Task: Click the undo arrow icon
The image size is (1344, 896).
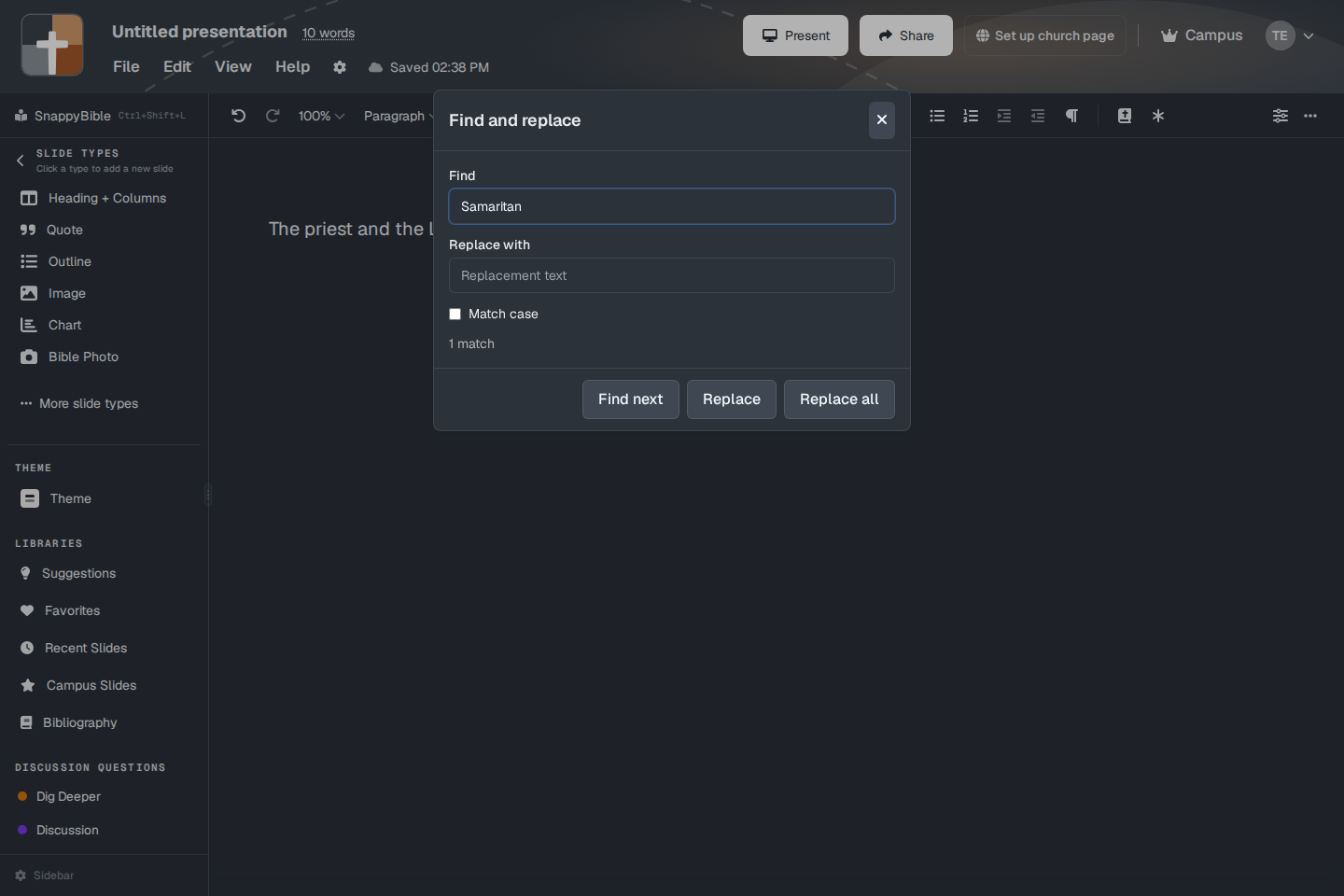Action: pos(238,116)
